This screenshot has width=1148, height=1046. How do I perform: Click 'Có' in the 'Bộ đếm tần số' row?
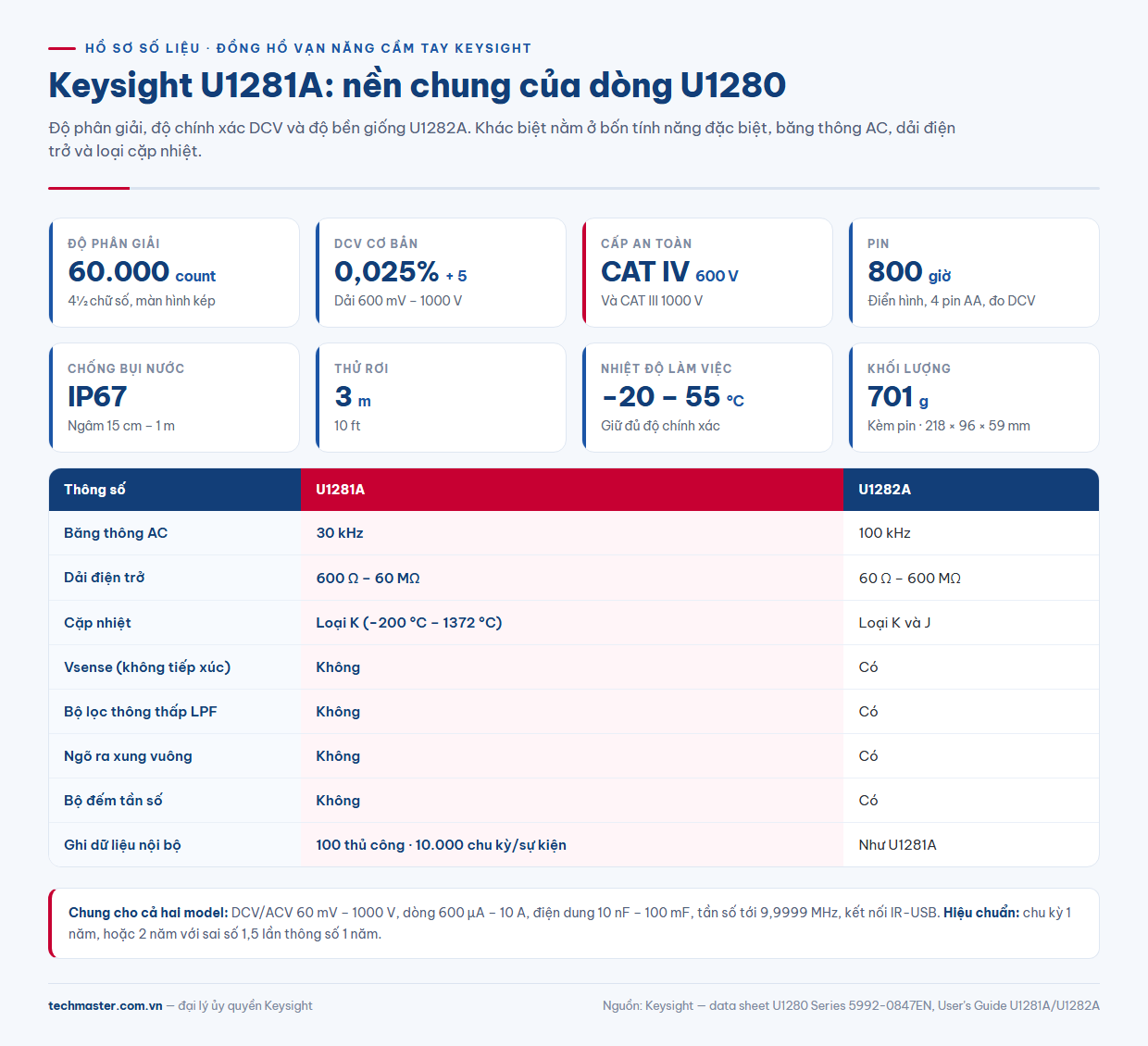(867, 800)
